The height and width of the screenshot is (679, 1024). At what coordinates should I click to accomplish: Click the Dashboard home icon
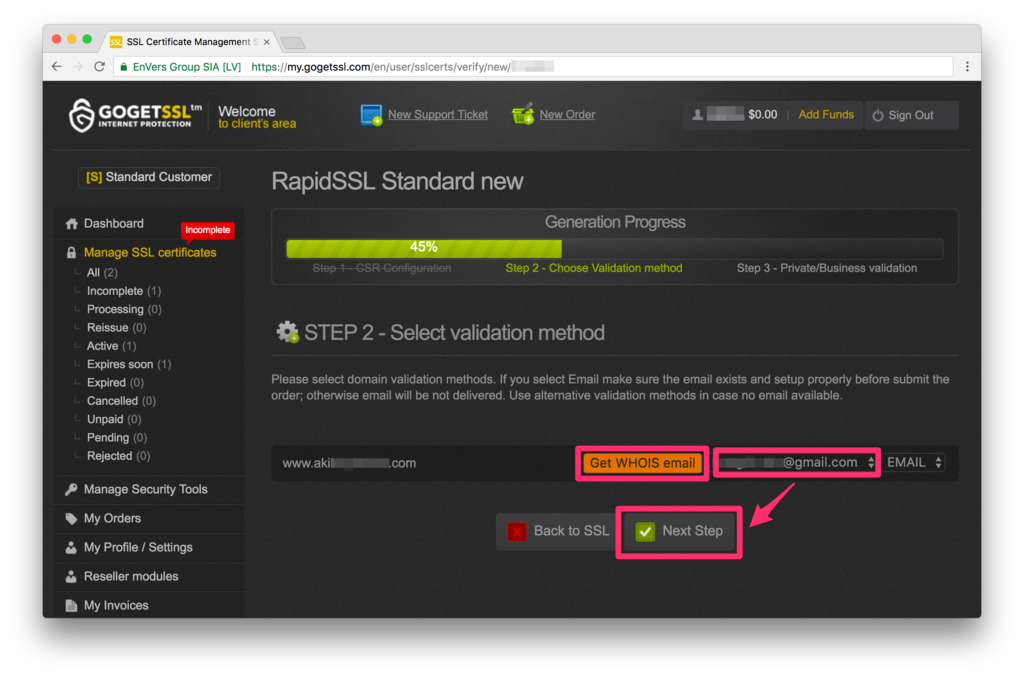pyautogui.click(x=72, y=224)
